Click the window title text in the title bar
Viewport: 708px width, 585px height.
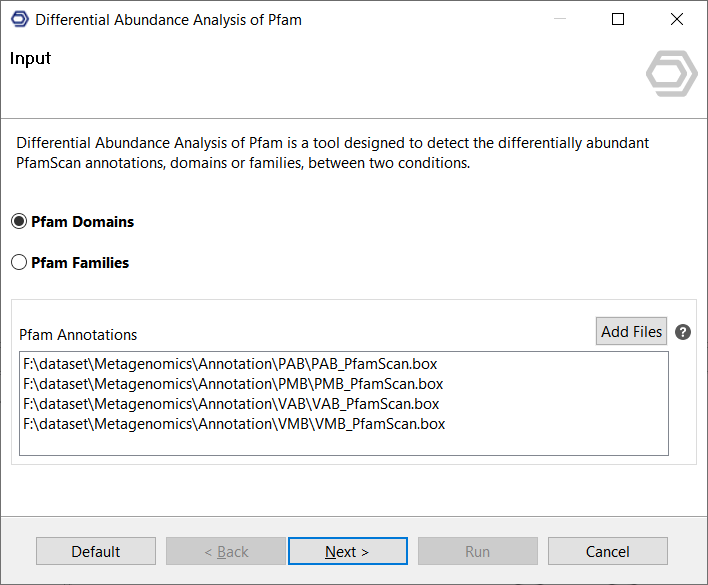(x=168, y=19)
